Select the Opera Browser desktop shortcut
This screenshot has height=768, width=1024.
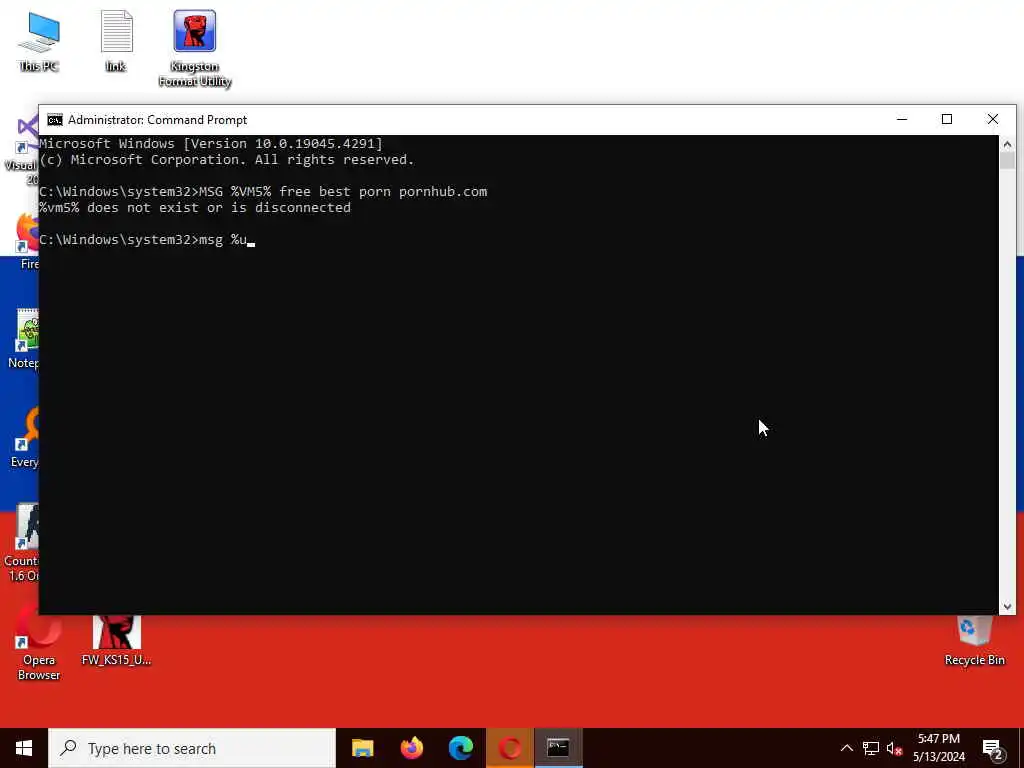[x=39, y=645]
